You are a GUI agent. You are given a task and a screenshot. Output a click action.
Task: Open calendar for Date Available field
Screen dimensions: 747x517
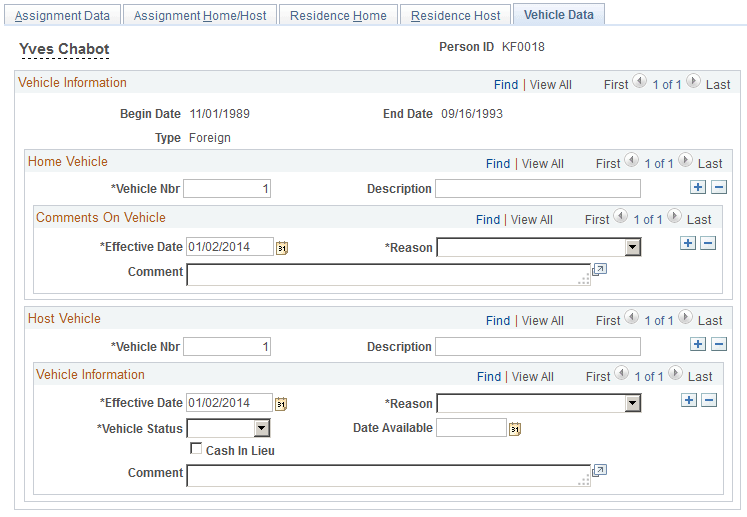515,429
